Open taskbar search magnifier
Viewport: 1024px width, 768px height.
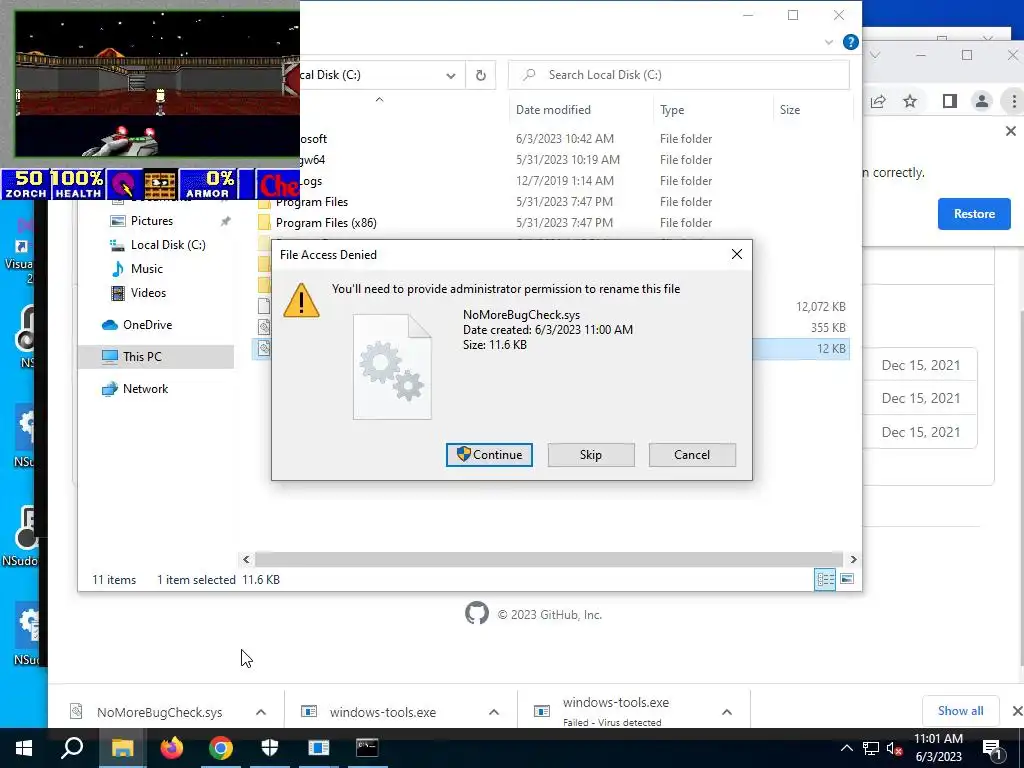[x=72, y=748]
